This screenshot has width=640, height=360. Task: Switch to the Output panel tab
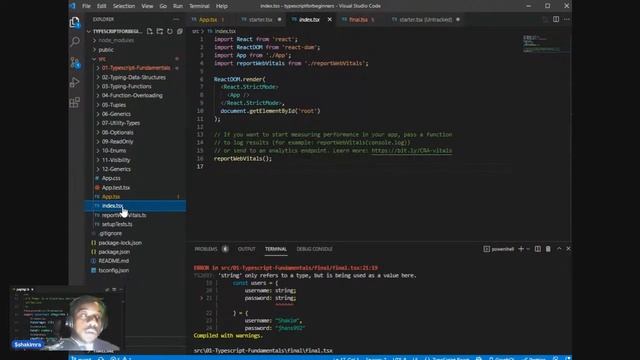point(246,249)
